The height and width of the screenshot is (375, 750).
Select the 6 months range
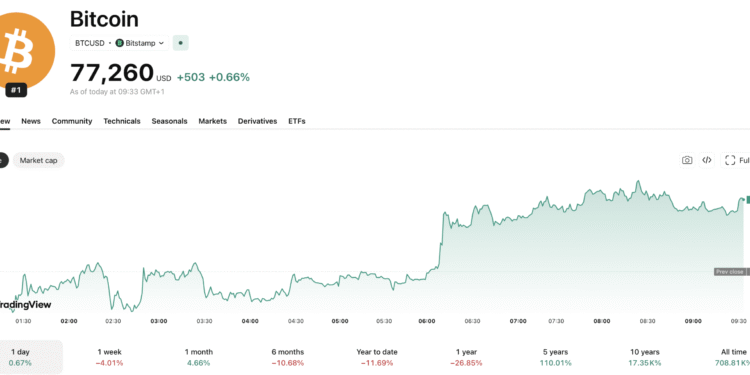click(x=287, y=357)
